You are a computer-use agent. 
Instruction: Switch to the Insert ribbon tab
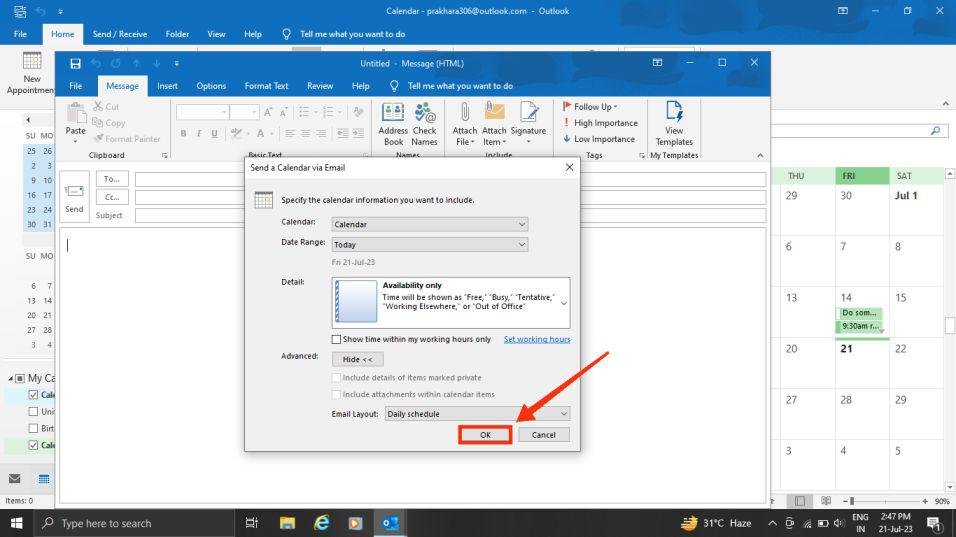167,86
